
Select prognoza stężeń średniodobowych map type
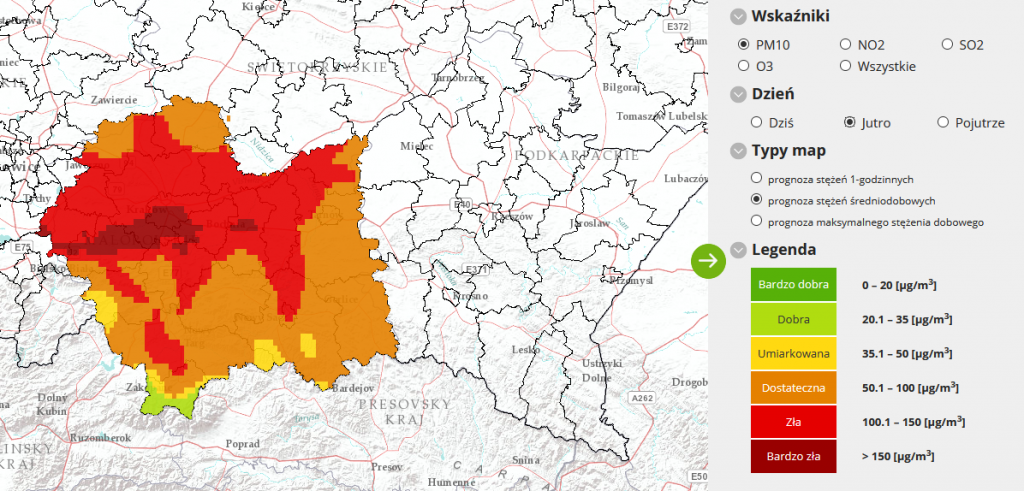756,199
